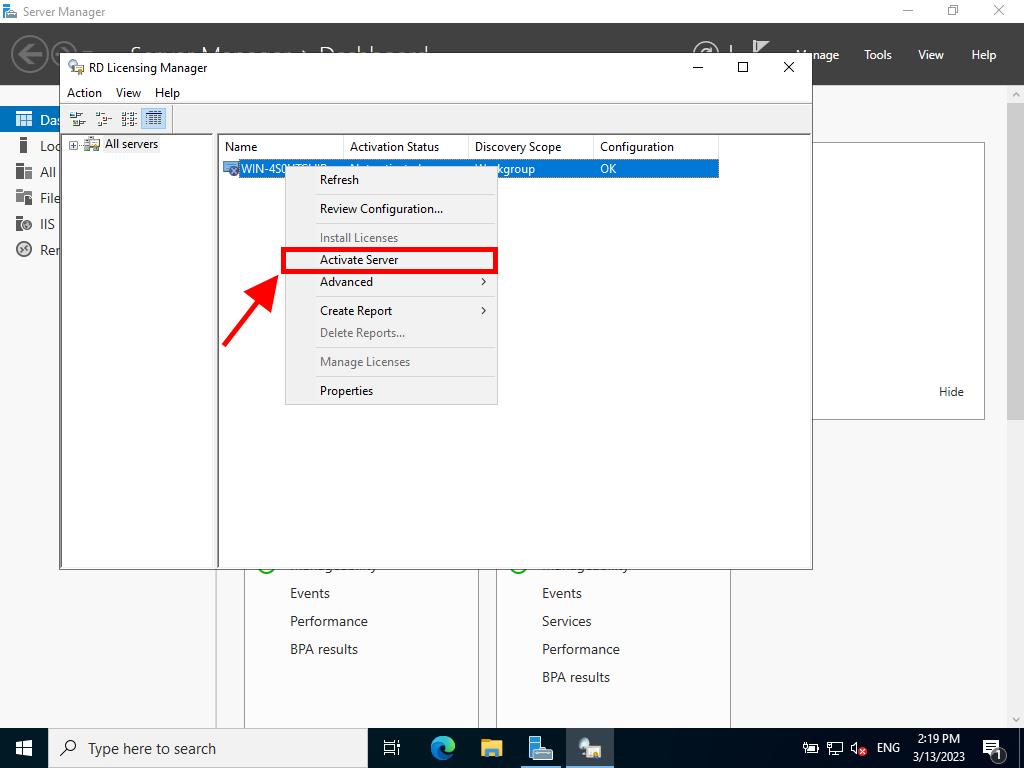The width and height of the screenshot is (1024, 768).
Task: Click the second view icon in RD Licensing toolbar
Action: coord(103,119)
